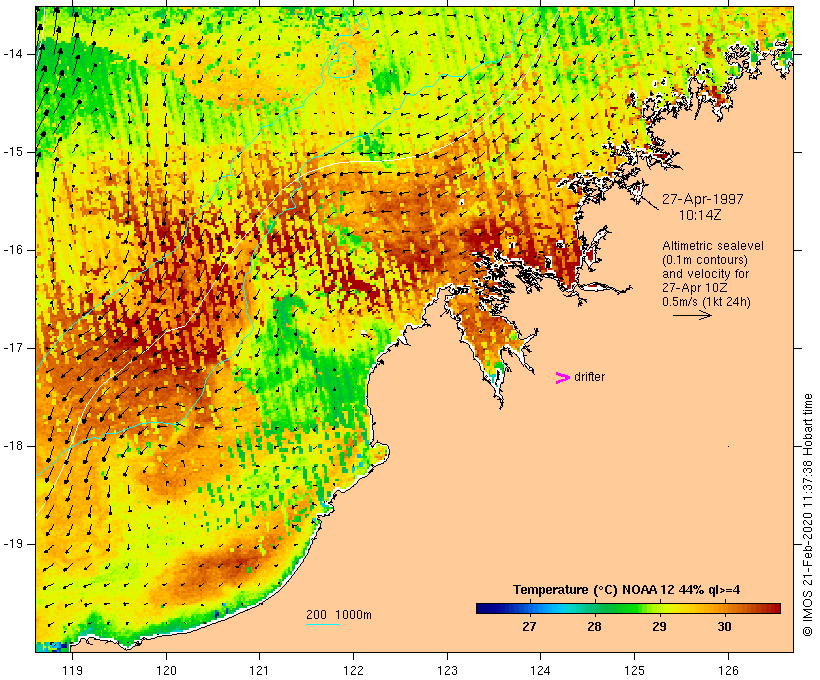Click the IMOS copyright timestamp text
Viewport: 820px width, 680px height.
(x=808, y=515)
